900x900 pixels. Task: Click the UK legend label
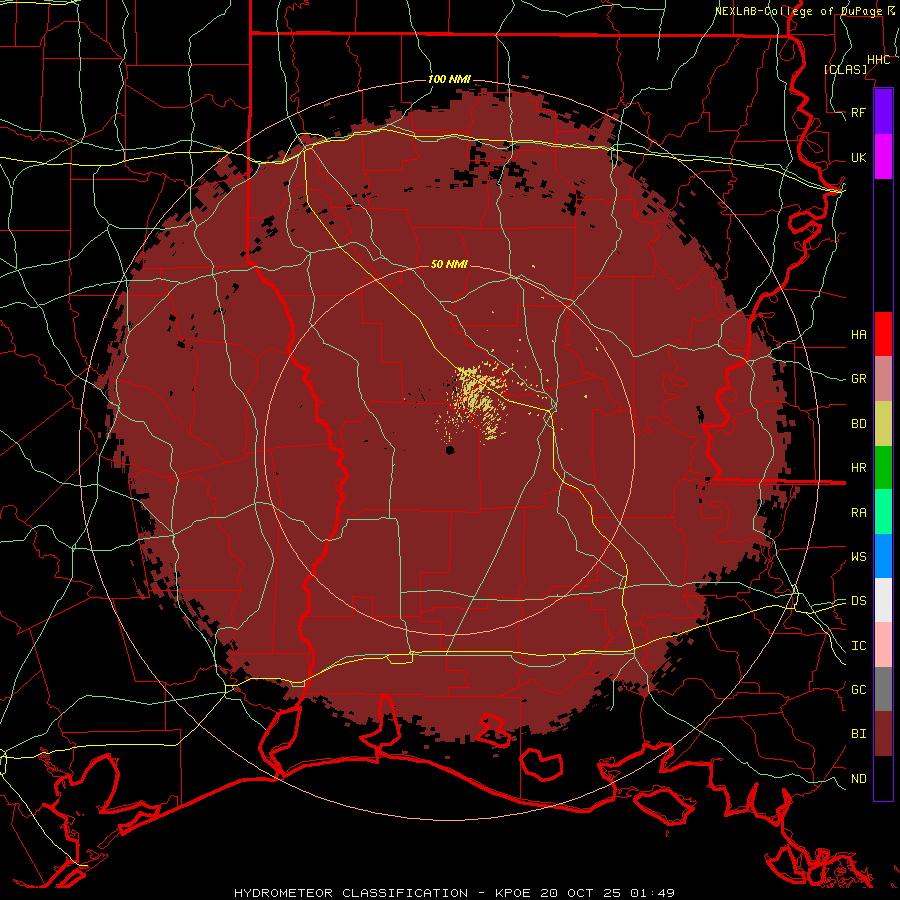858,157
